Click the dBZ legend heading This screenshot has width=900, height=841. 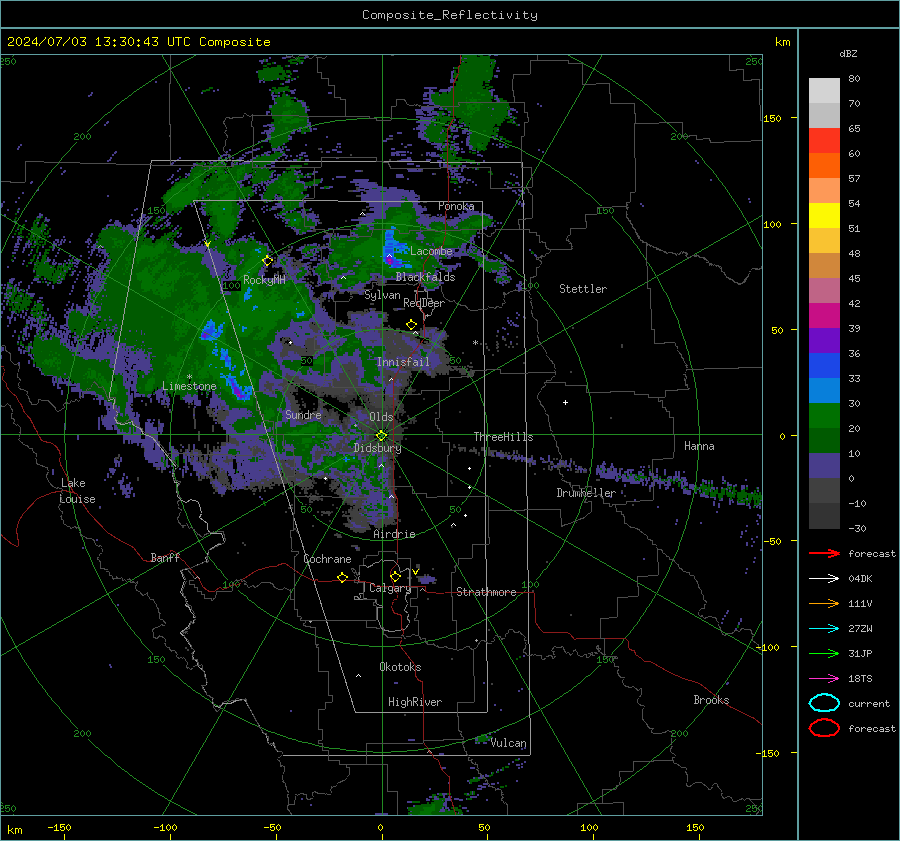coord(848,53)
